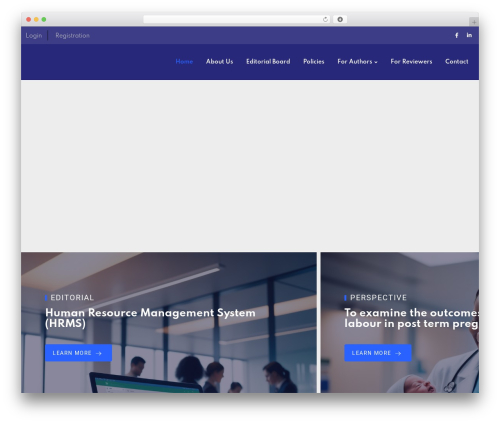Screen dimensions: 500x423
Task: Click the red close window dot
Action: click(x=29, y=20)
